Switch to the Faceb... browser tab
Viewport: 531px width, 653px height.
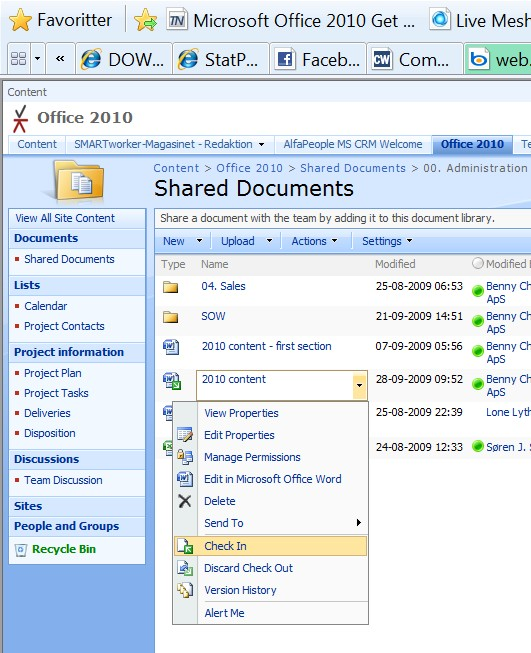(x=318, y=59)
